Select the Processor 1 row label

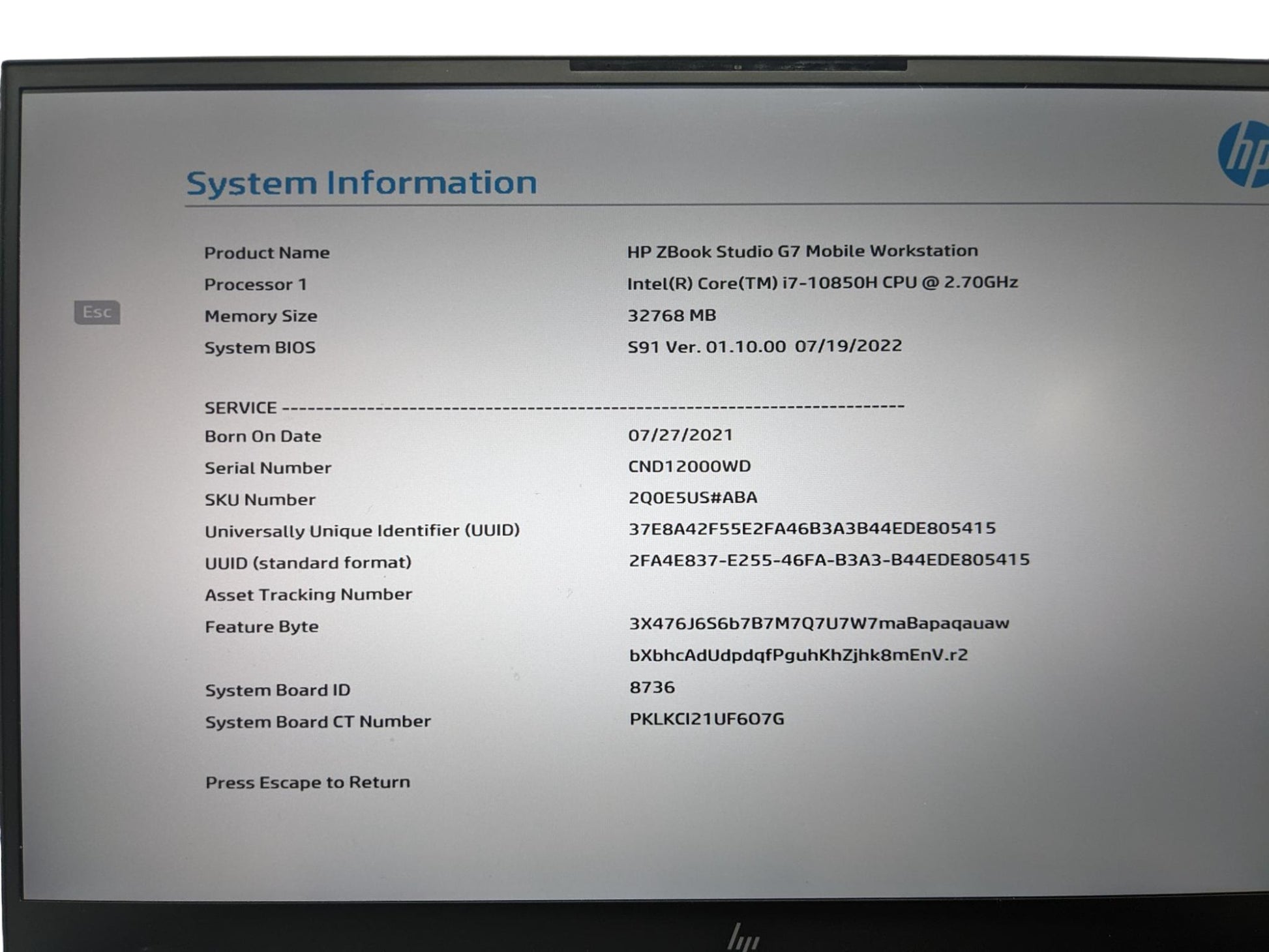point(255,284)
